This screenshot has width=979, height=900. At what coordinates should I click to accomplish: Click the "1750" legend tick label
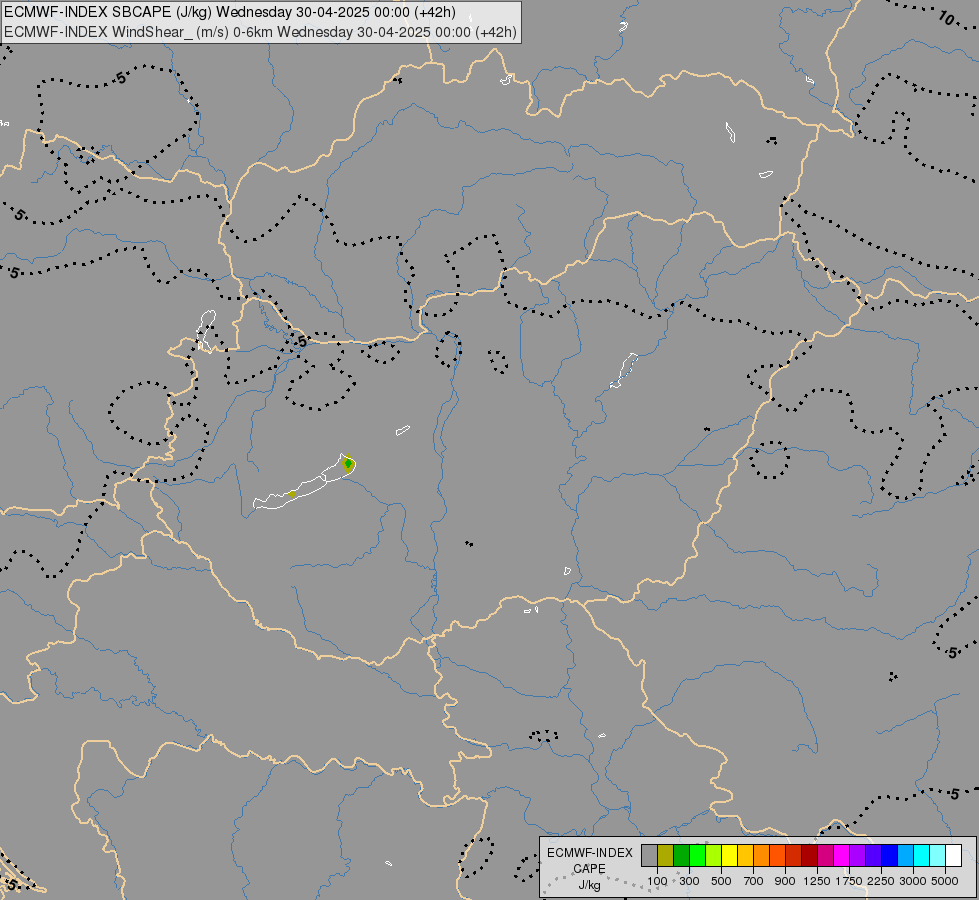point(849,881)
